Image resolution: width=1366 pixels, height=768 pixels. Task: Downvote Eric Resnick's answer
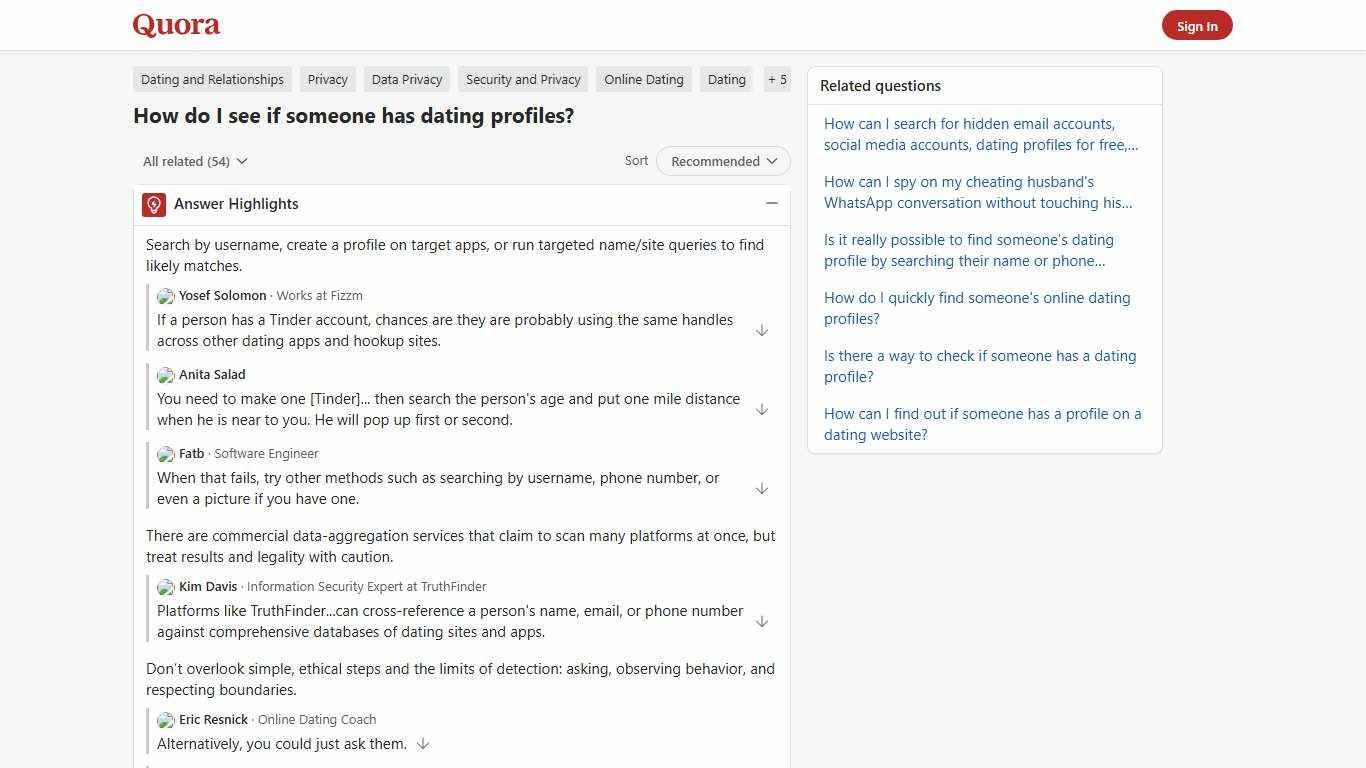coord(423,743)
